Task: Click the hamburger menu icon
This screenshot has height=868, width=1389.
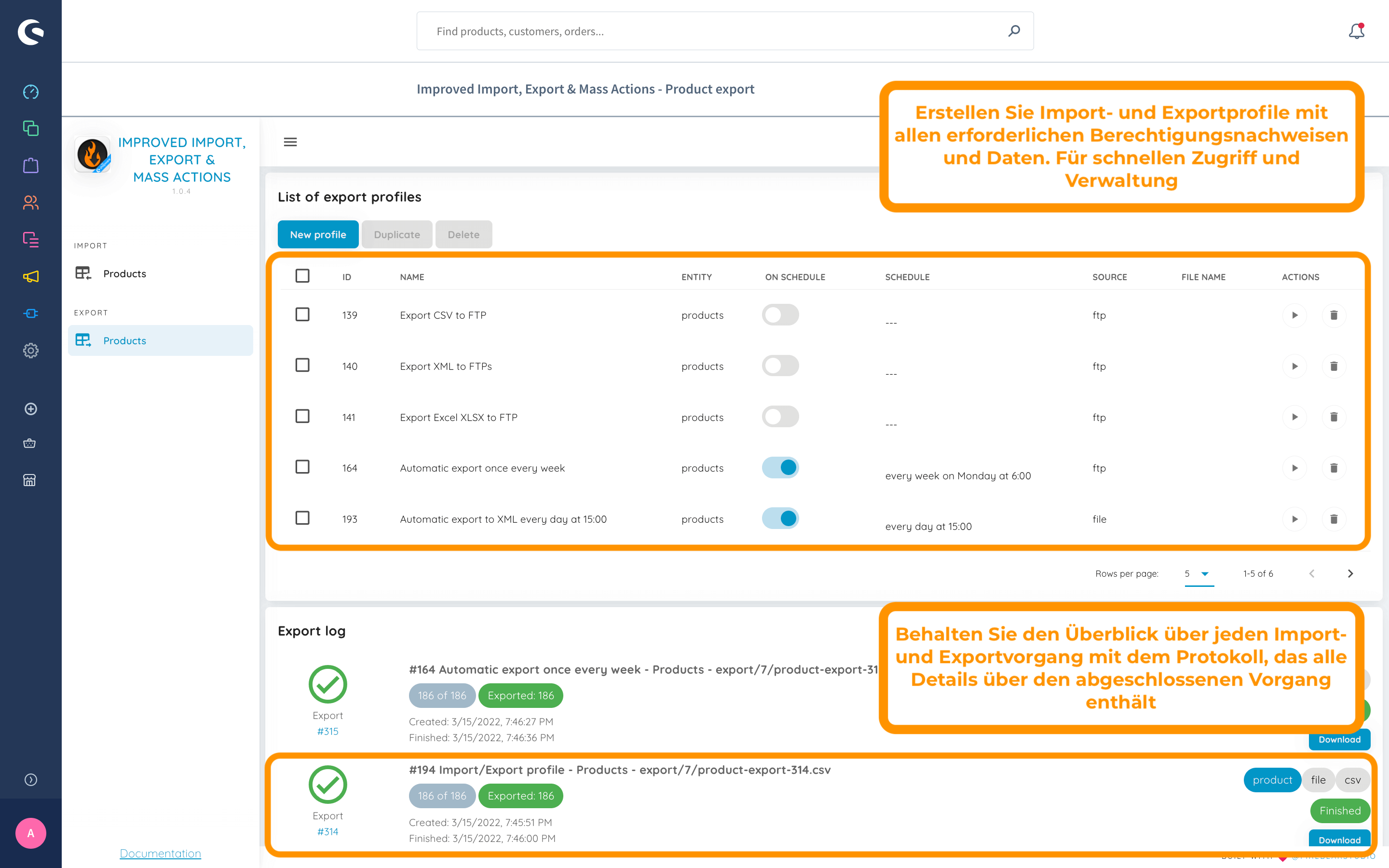Action: [x=290, y=142]
